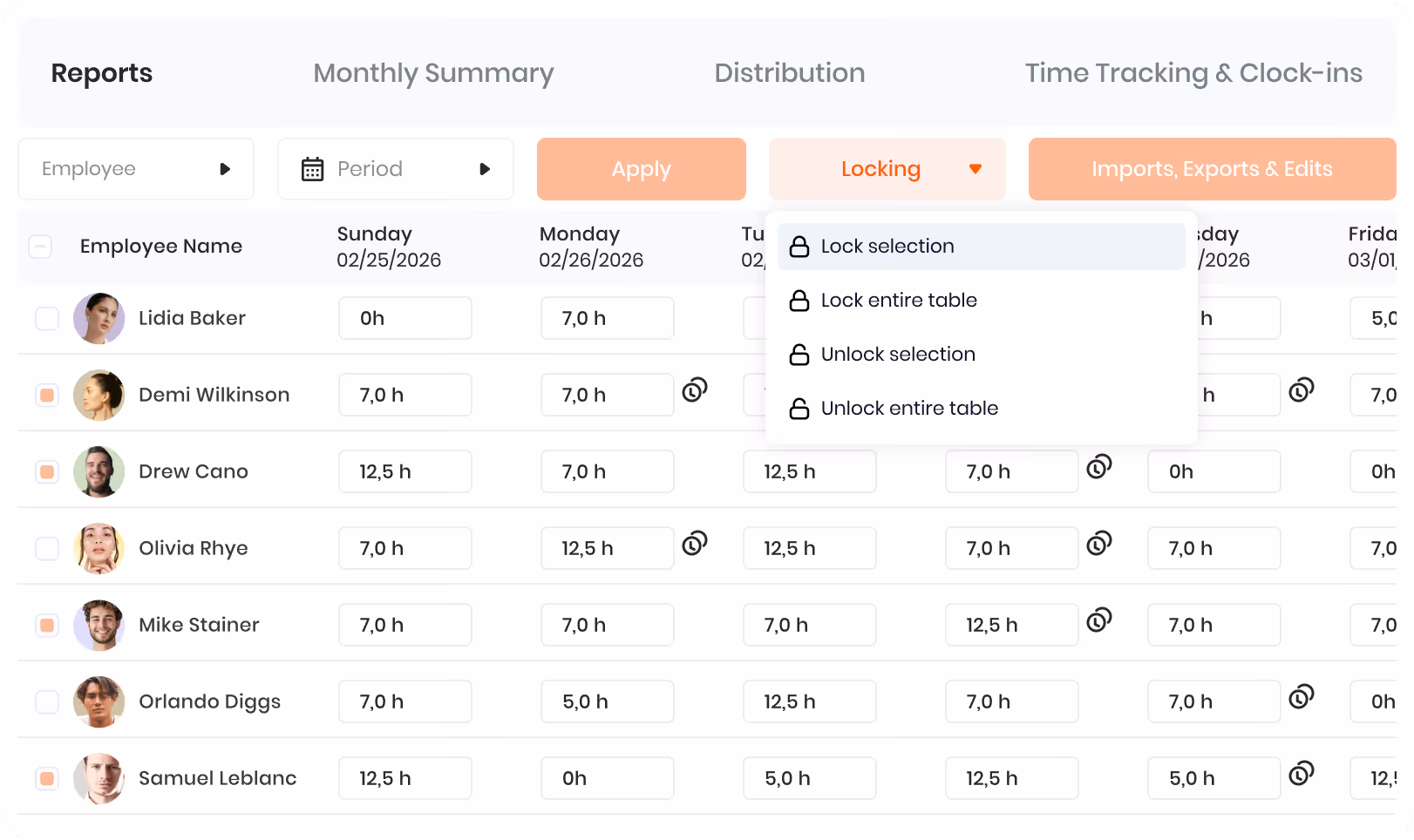The height and width of the screenshot is (840, 1414).
Task: Click clock icon next to Mike Stainer's 12,5 h
Action: [1099, 620]
